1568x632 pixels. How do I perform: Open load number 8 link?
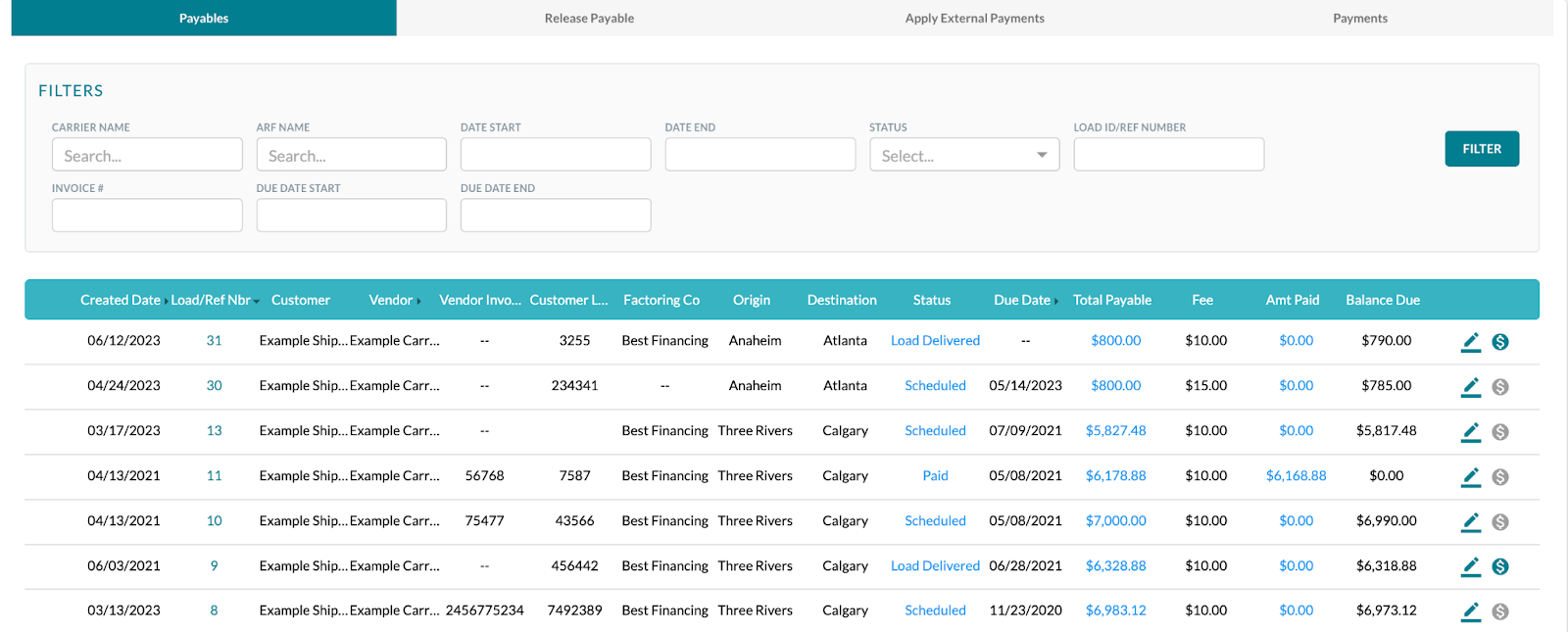click(214, 610)
